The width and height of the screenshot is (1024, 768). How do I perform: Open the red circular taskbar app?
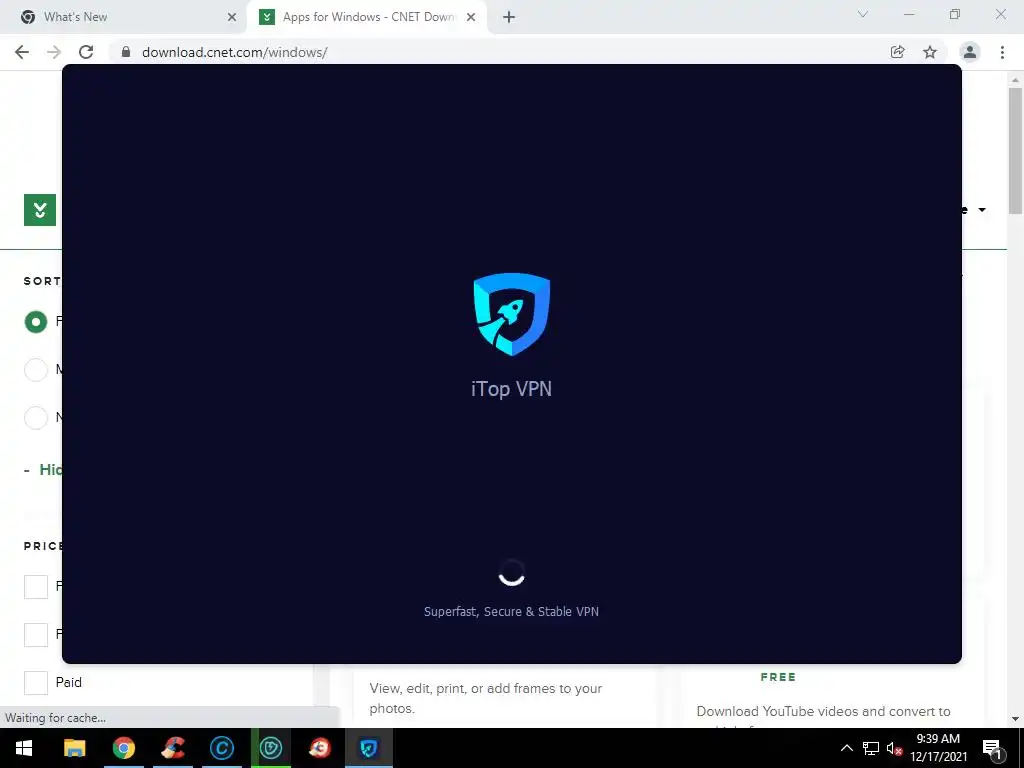click(x=319, y=748)
